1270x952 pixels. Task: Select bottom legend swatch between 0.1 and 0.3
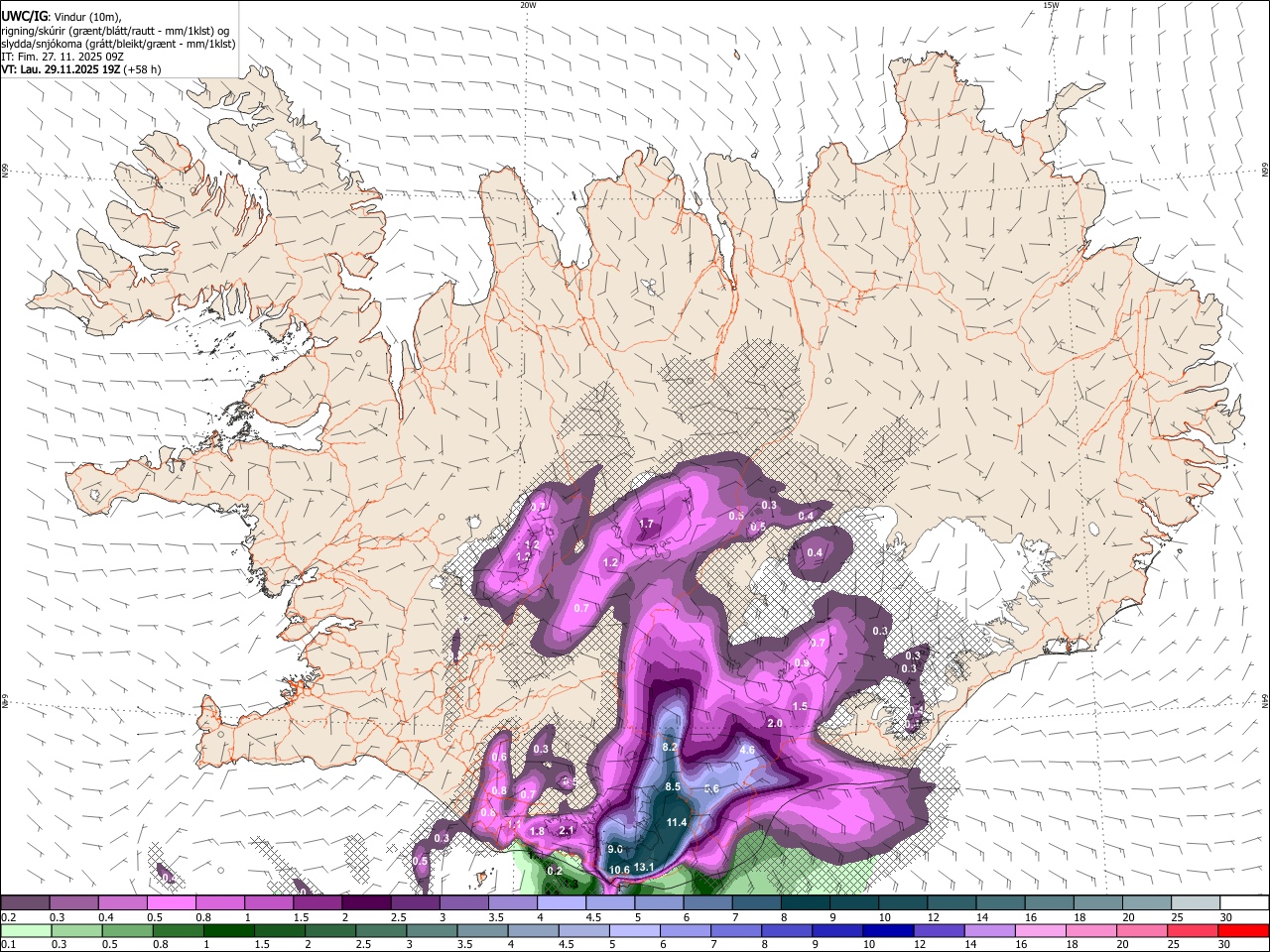24,930
